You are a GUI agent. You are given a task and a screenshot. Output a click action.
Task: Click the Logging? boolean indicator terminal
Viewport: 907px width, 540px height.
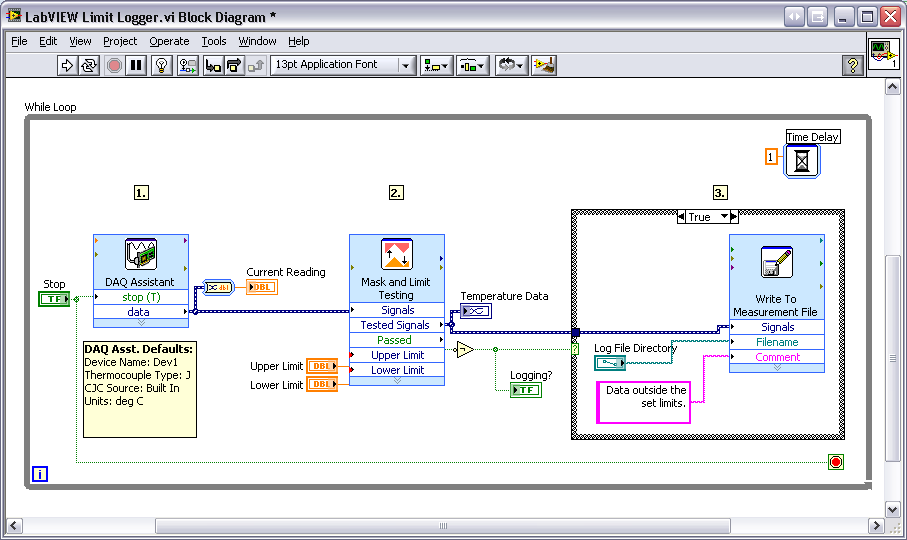(525, 389)
